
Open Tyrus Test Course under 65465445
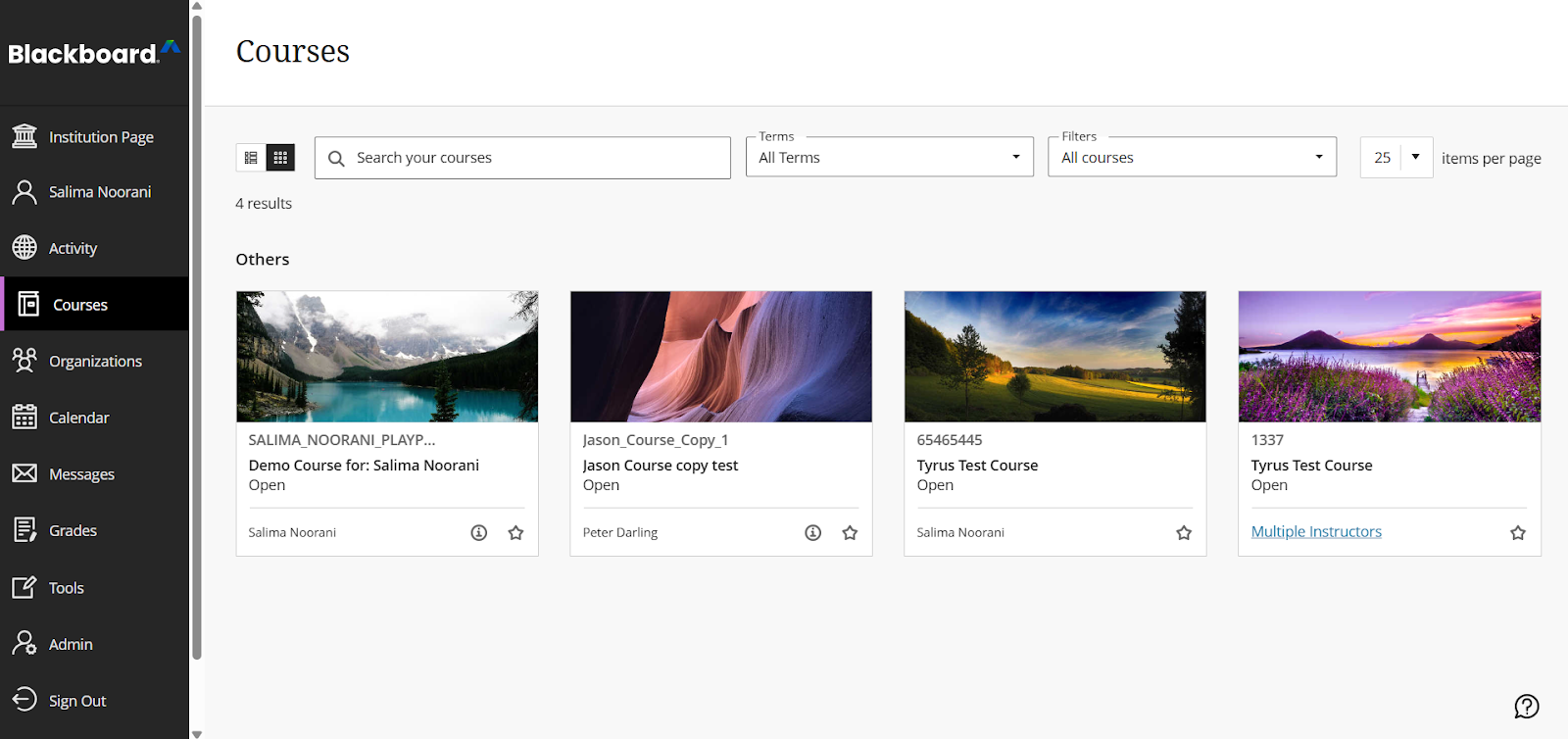point(977,466)
